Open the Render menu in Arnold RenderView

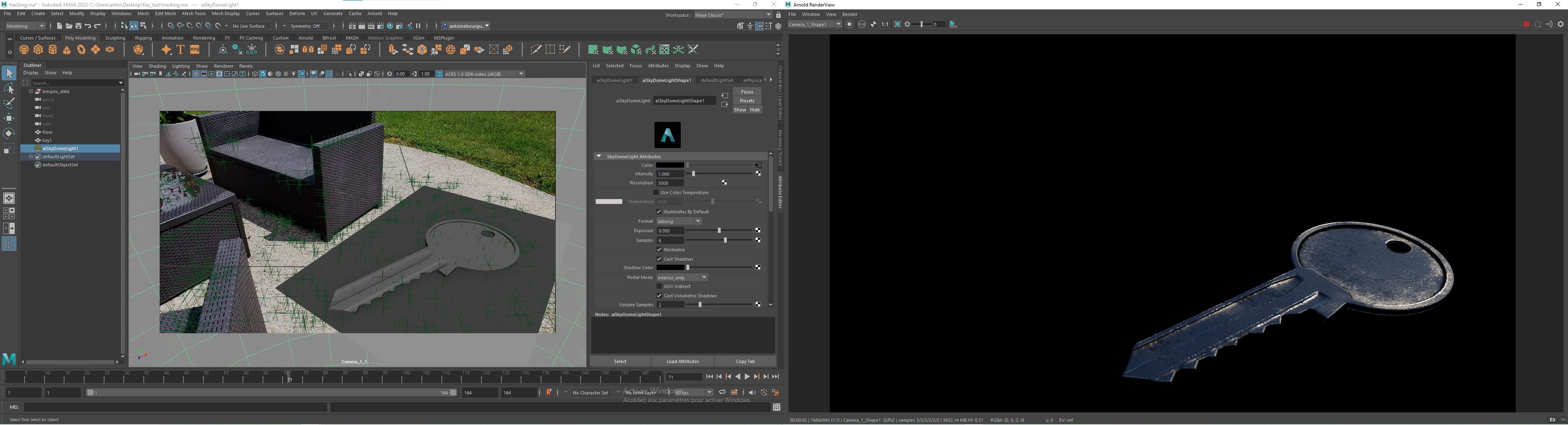850,15
